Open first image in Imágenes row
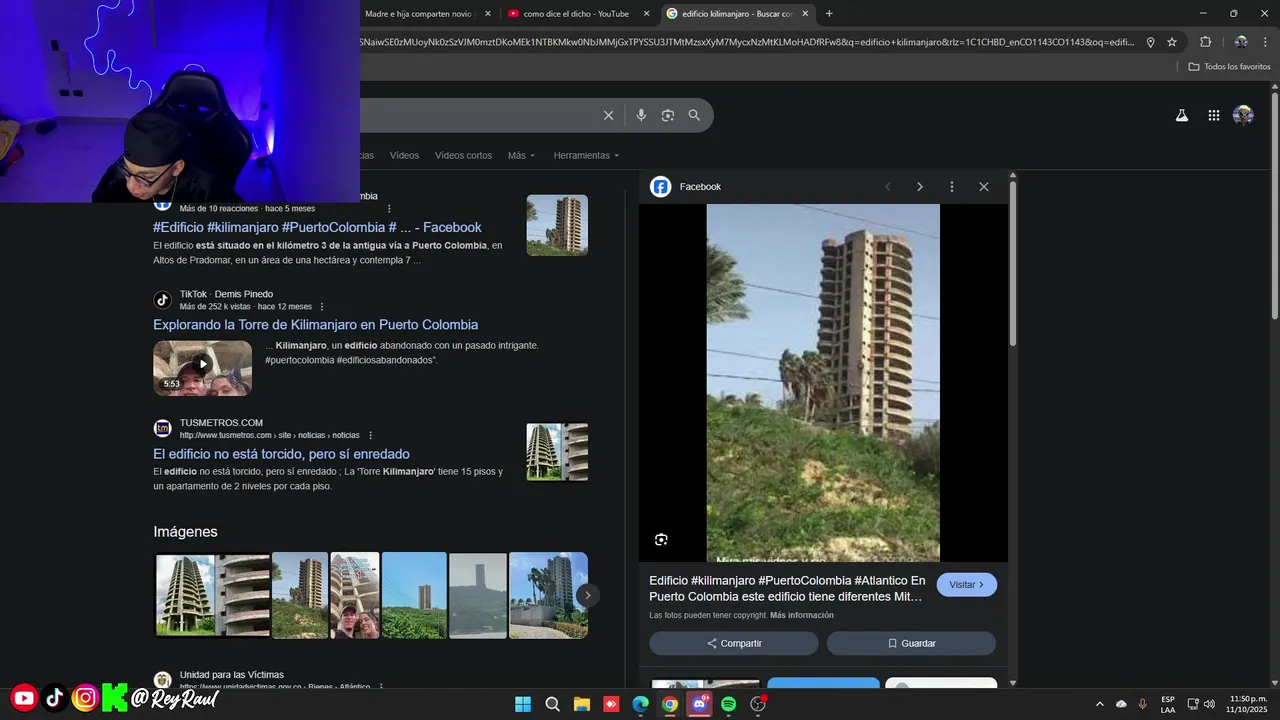 pyautogui.click(x=212, y=595)
